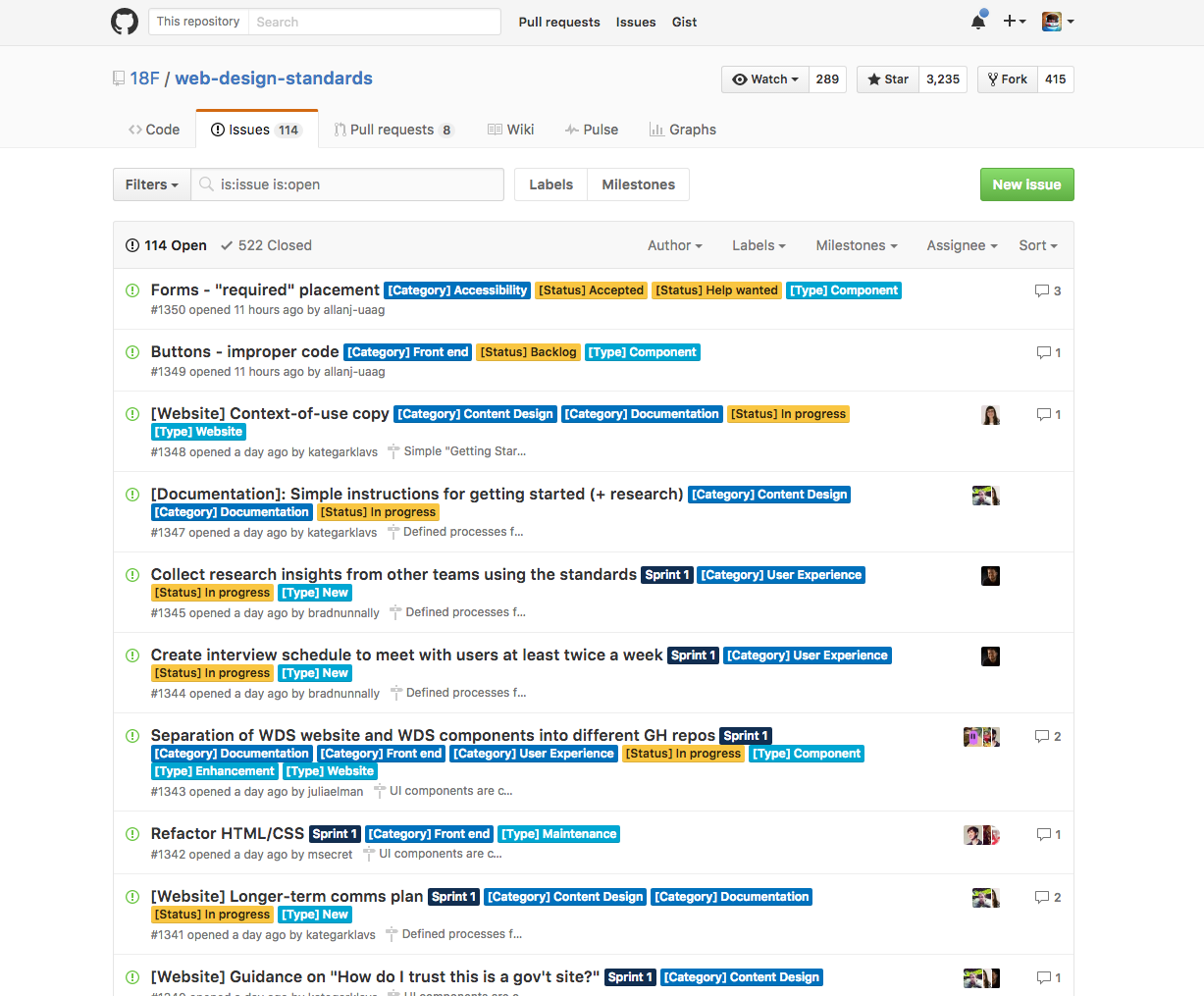1204x996 pixels.
Task: Click the notifications bell icon
Action: [x=978, y=22]
